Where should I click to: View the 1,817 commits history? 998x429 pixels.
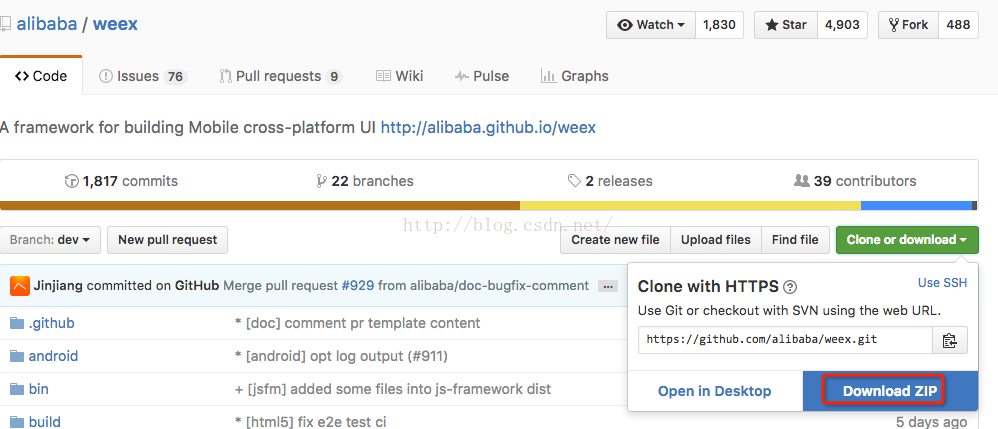pyautogui.click(x=121, y=181)
